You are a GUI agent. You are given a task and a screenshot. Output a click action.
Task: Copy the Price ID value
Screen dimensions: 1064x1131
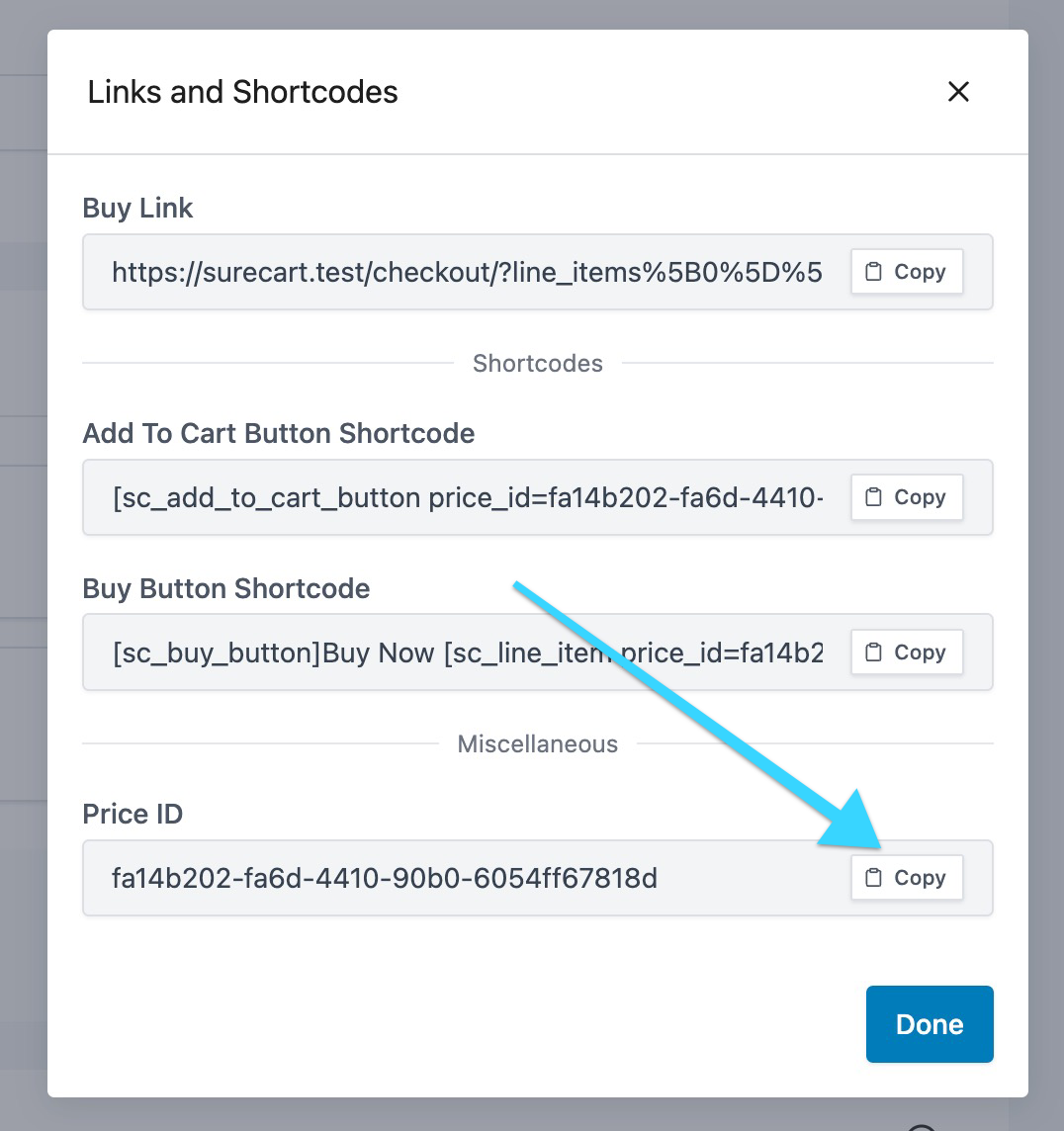906,877
